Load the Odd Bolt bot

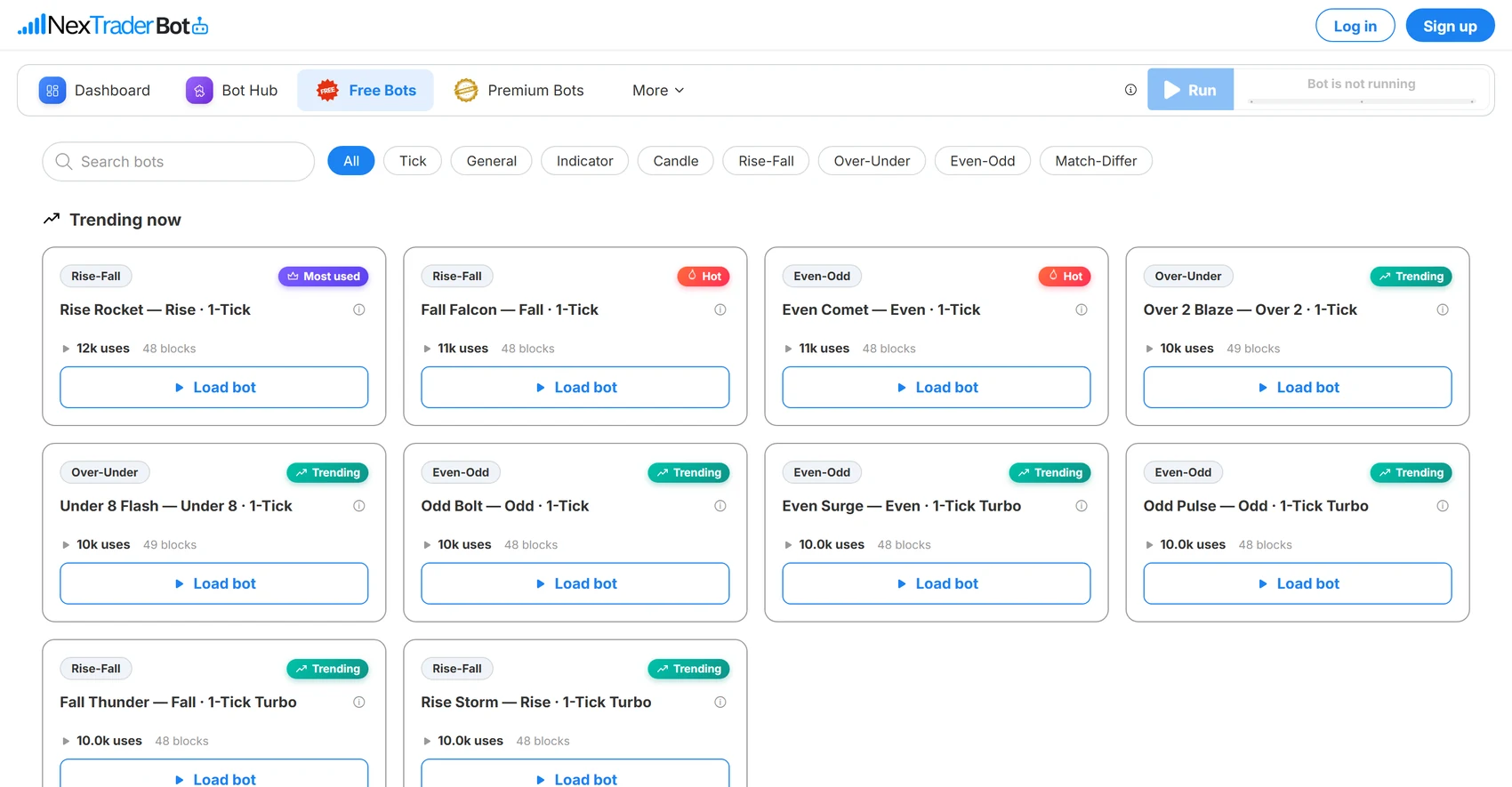[575, 583]
